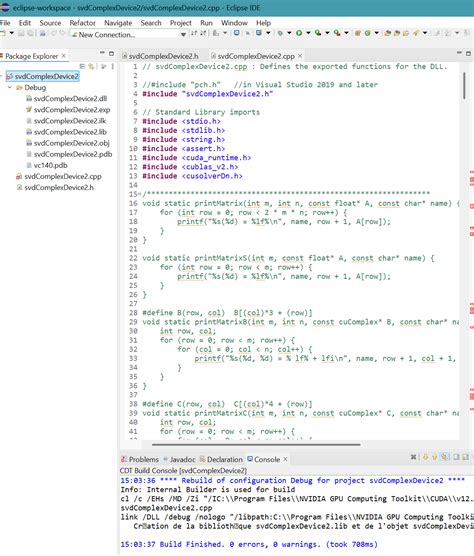This screenshot has height=556, width=474.
Task: Open the Run button dropdown arrow
Action: point(308,33)
